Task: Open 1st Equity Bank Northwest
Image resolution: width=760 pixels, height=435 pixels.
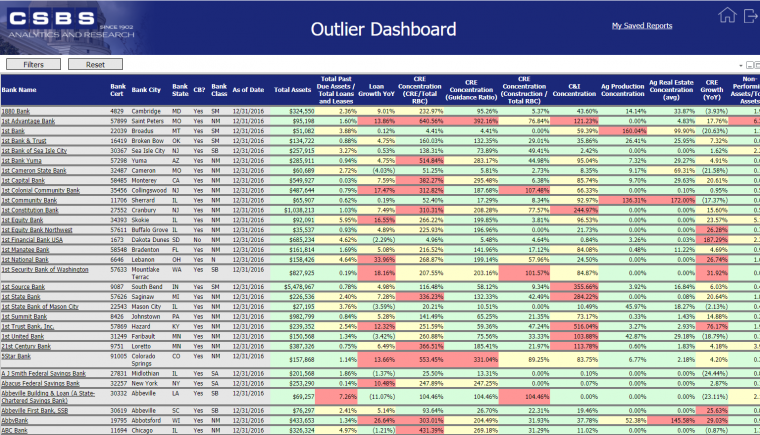Action: coord(37,230)
